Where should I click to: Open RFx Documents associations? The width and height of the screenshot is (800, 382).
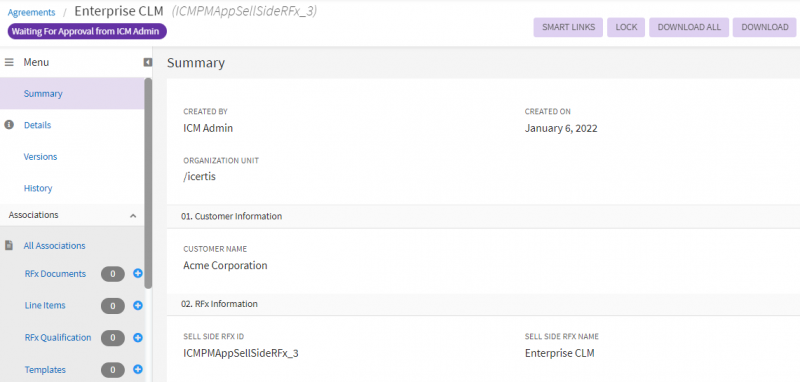coord(55,274)
